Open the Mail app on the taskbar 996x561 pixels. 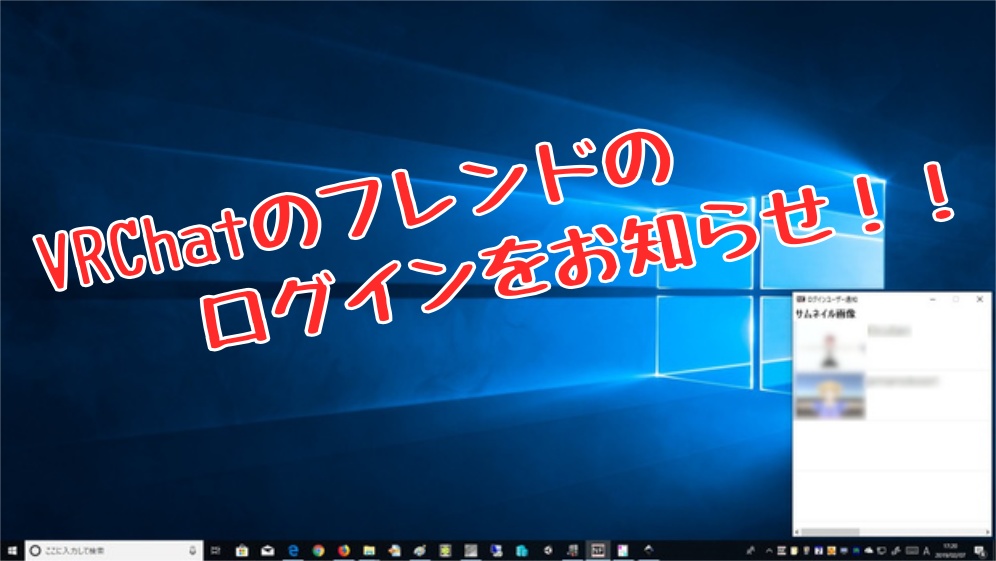(267, 550)
